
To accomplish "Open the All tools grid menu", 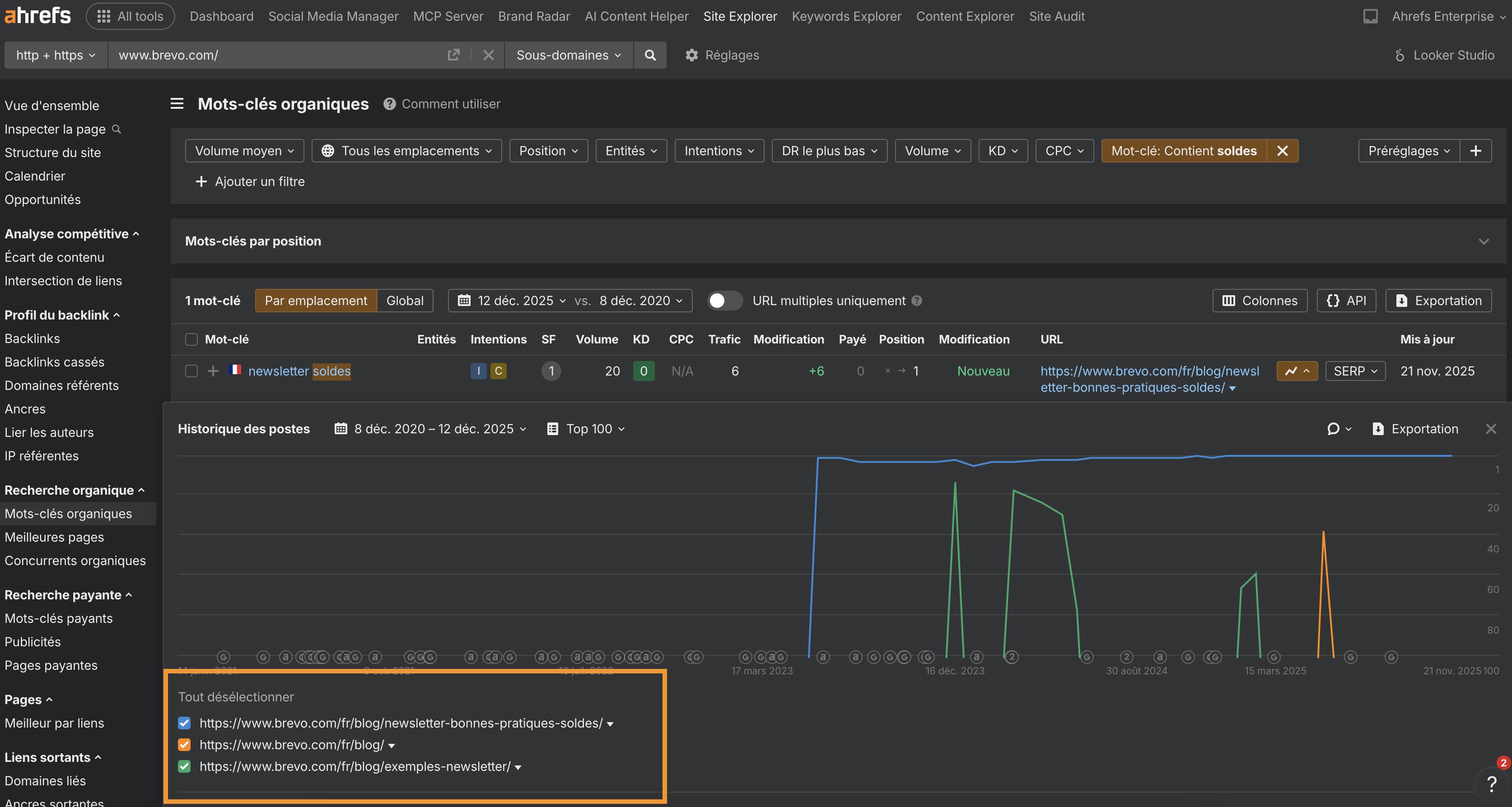I will [x=131, y=16].
